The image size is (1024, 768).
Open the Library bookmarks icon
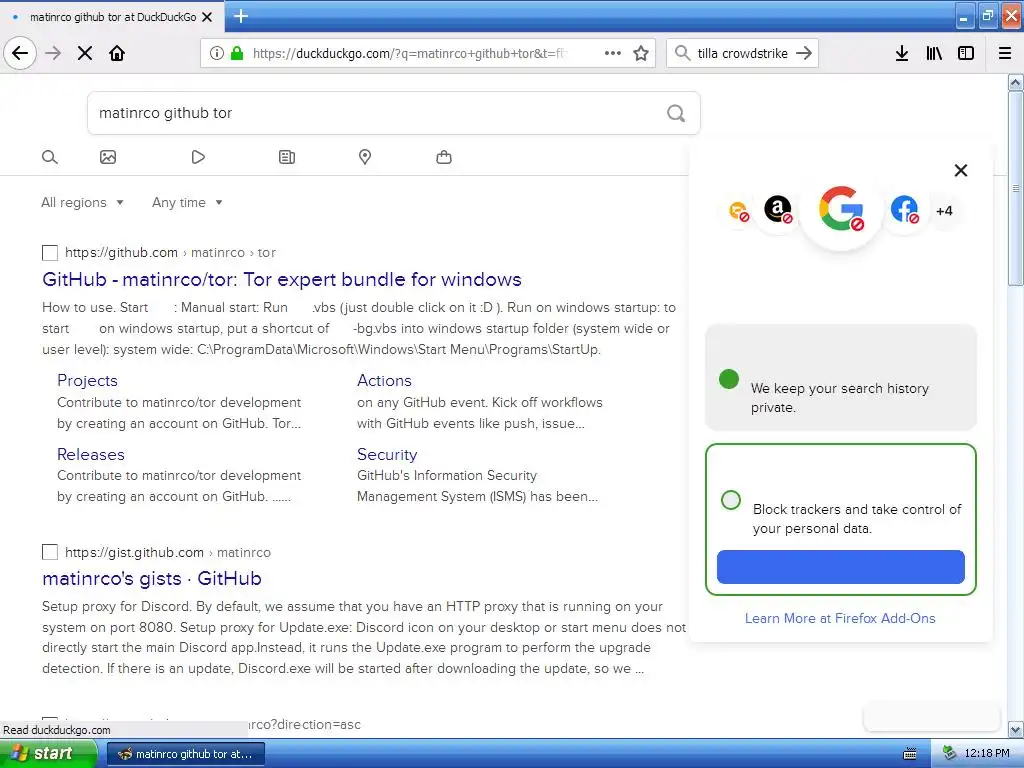pos(934,53)
